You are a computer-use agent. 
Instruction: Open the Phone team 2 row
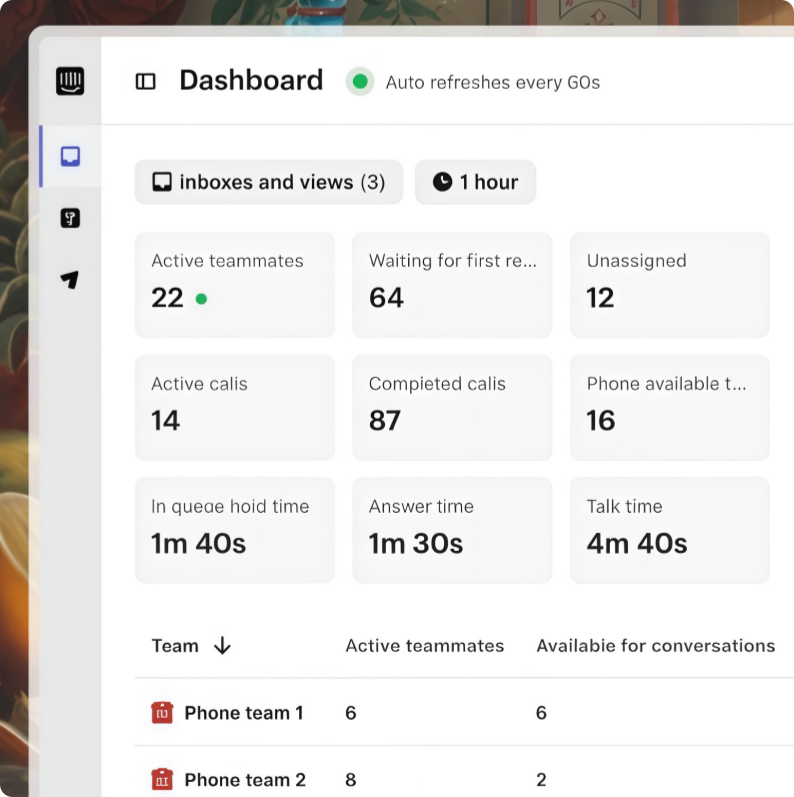pyautogui.click(x=245, y=779)
